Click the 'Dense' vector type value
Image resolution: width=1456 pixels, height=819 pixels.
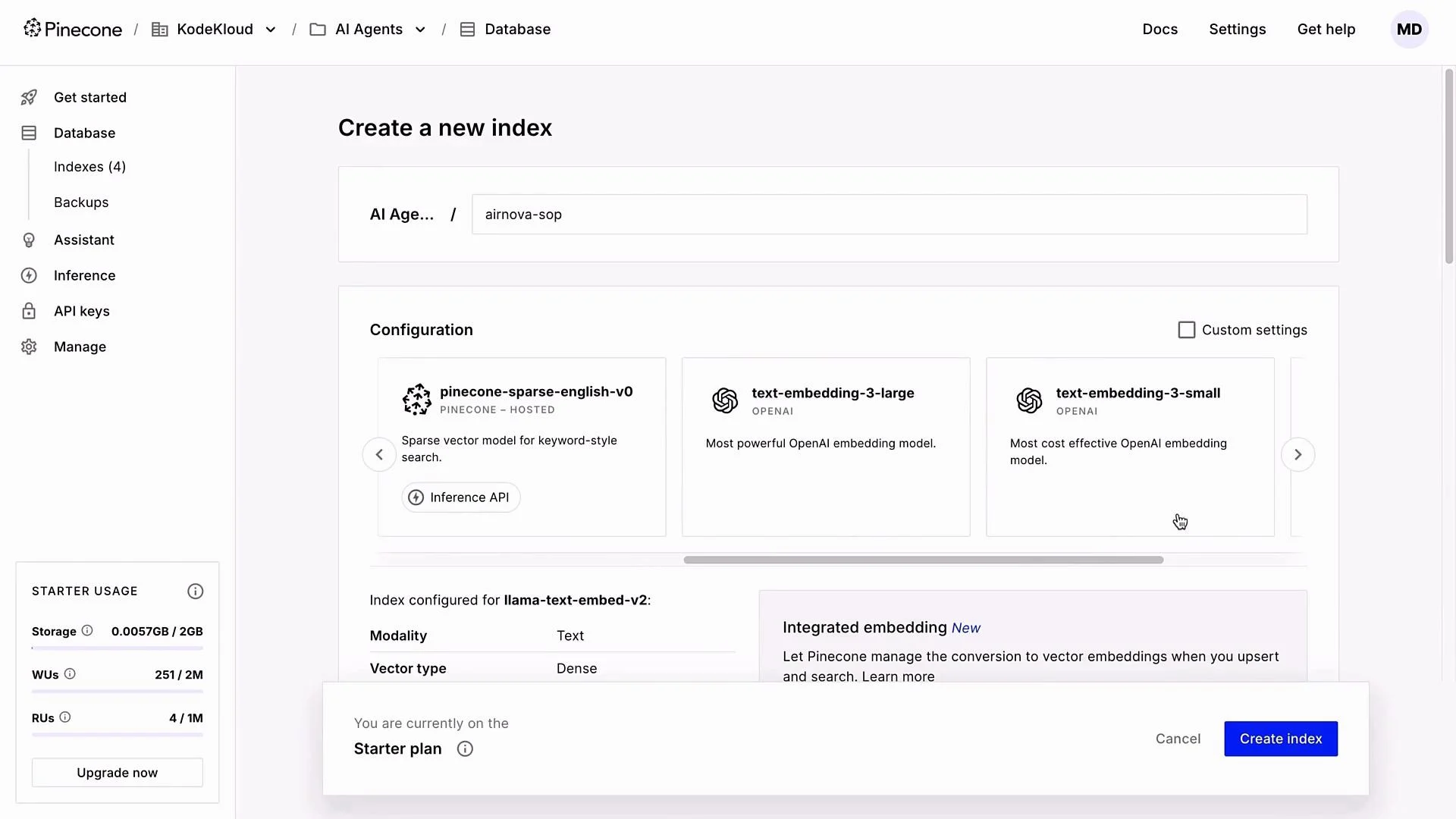576,668
